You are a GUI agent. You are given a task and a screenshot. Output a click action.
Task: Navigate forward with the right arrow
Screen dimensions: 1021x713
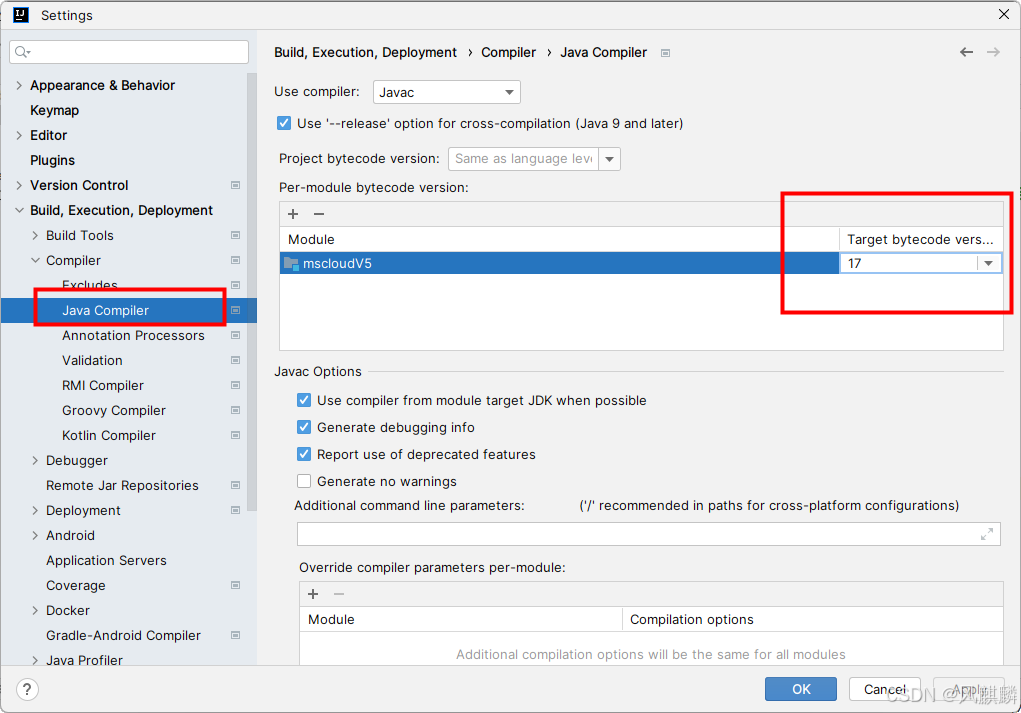[x=993, y=52]
